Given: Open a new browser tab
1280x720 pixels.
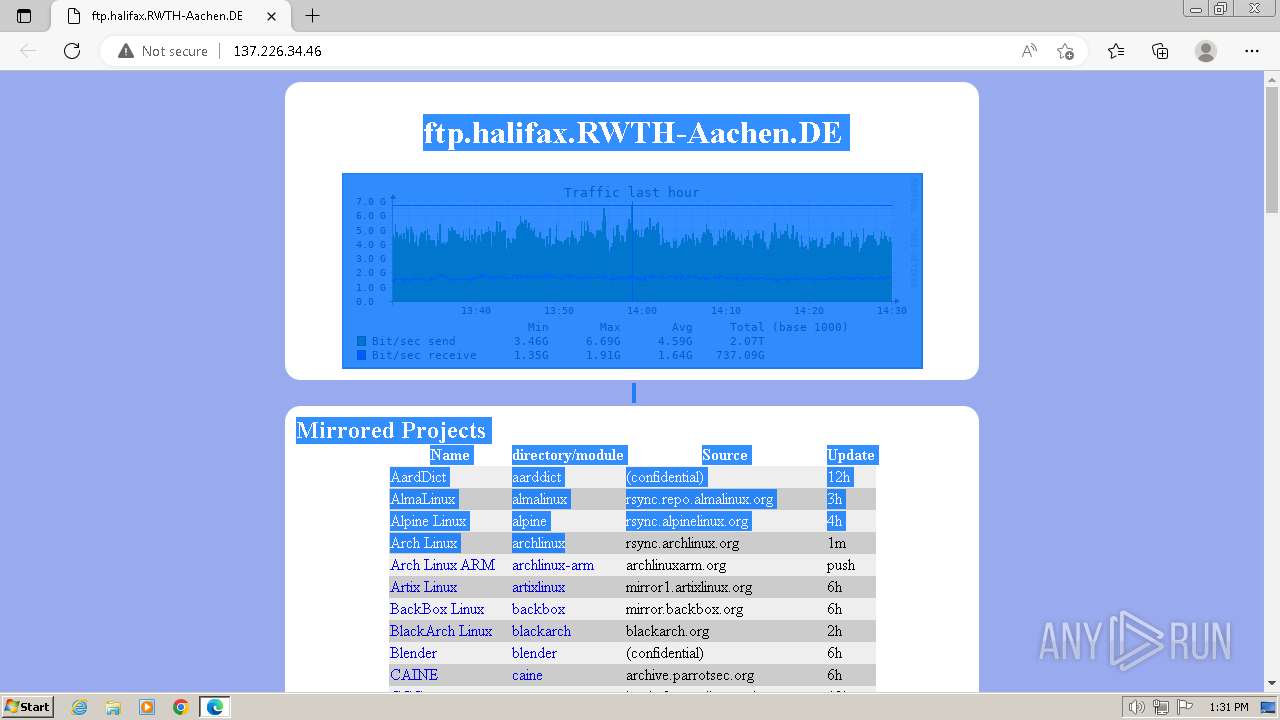Looking at the screenshot, I should pyautogui.click(x=312, y=16).
